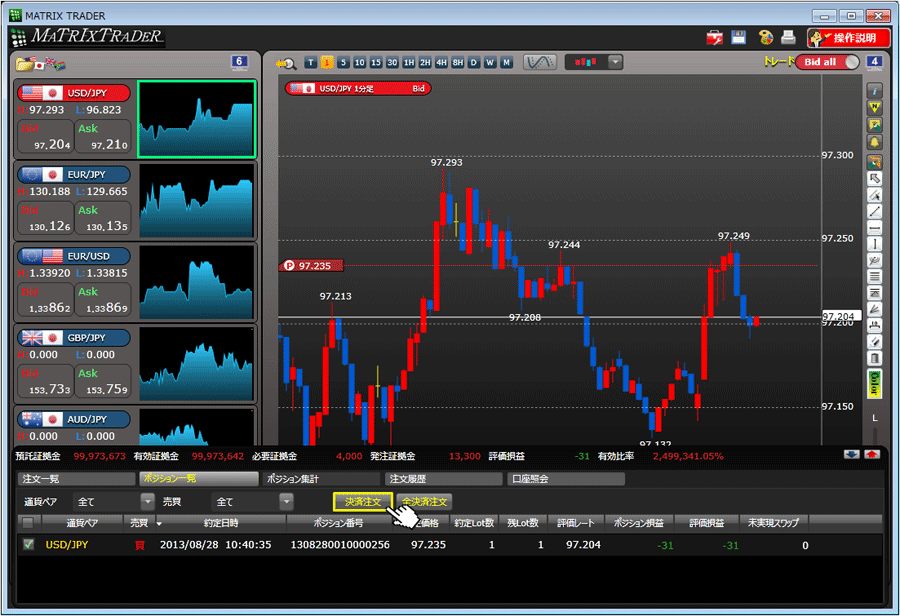Switch to the 注文一覧 tab
Screen dimensions: 900x616
(x=76, y=479)
